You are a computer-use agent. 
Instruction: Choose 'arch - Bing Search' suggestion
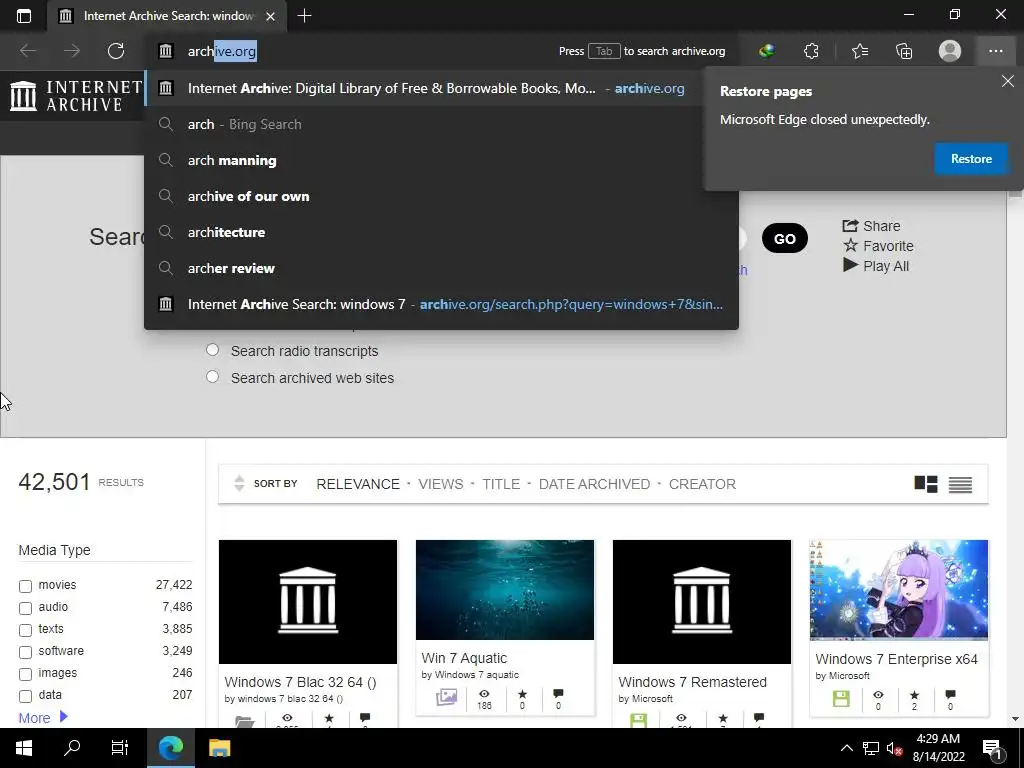(441, 124)
